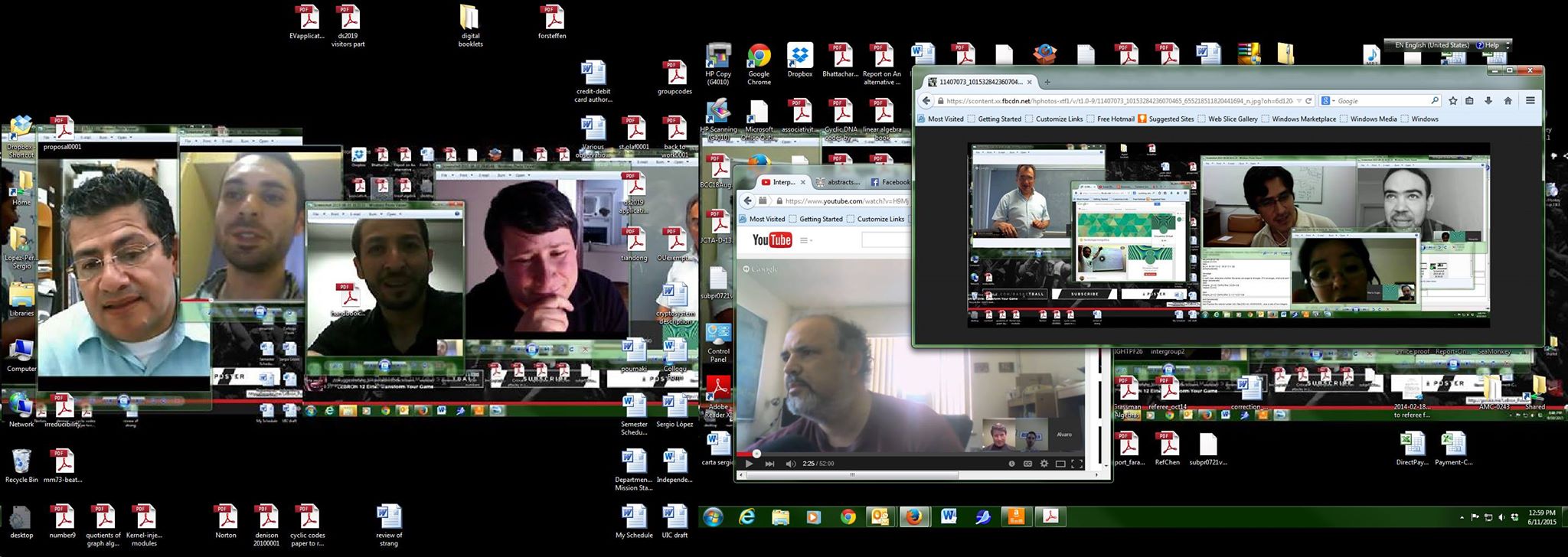Open the Amazon icon in the taskbar
The width and height of the screenshot is (1568, 557).
click(x=1016, y=517)
